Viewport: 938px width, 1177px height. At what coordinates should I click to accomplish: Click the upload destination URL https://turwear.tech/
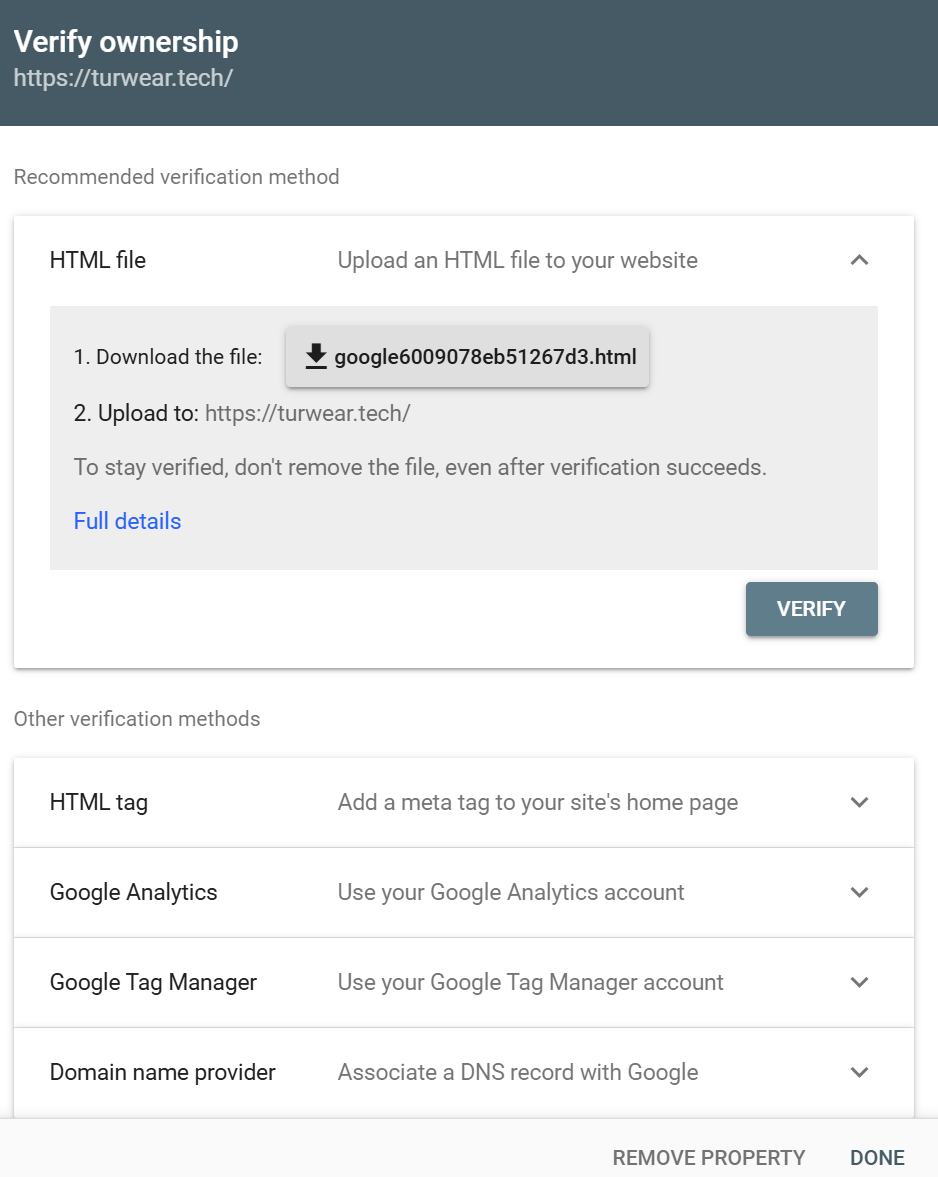[307, 413]
